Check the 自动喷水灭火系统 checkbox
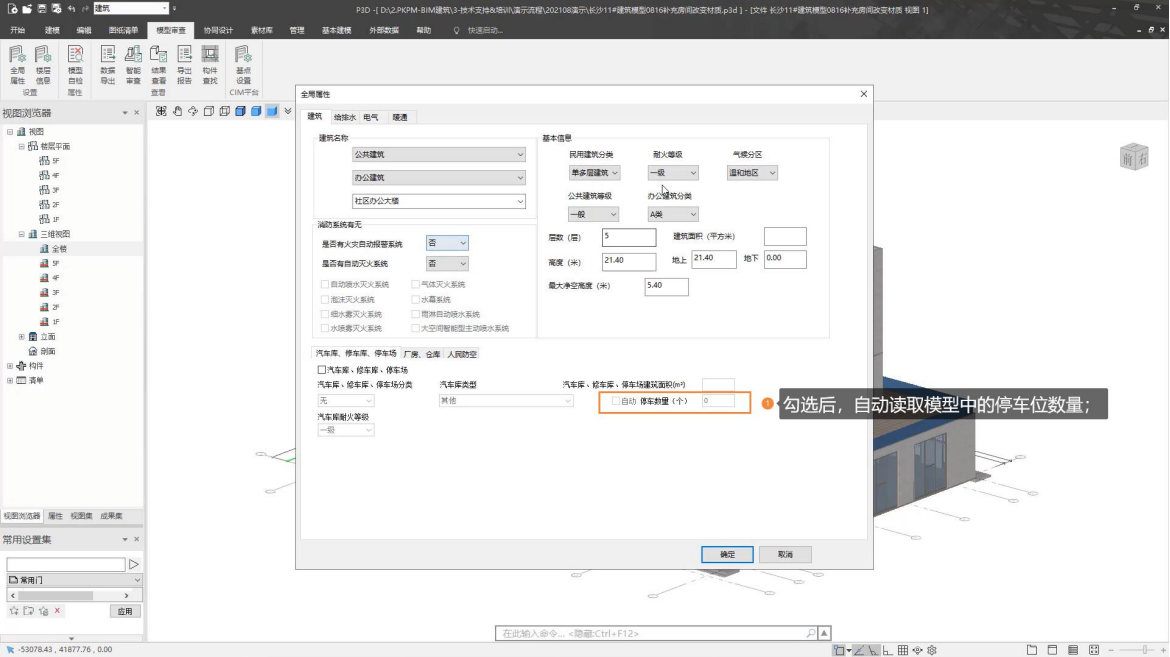Screen dimensions: 1170x657 coord(324,285)
